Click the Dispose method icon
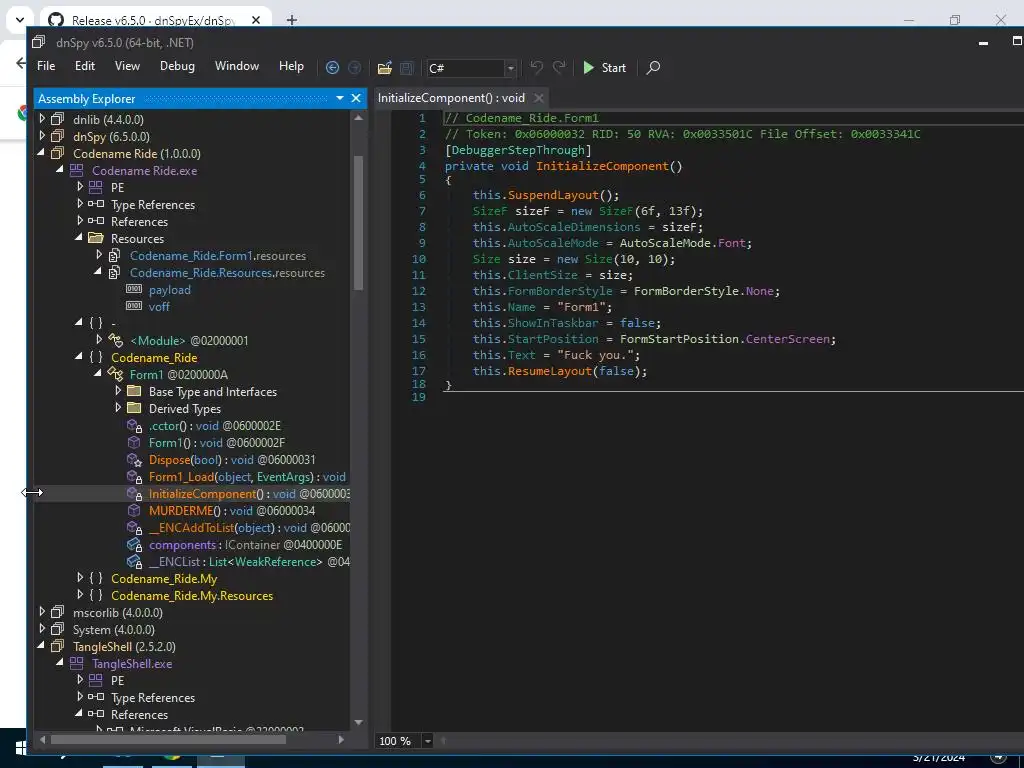 pos(135,460)
